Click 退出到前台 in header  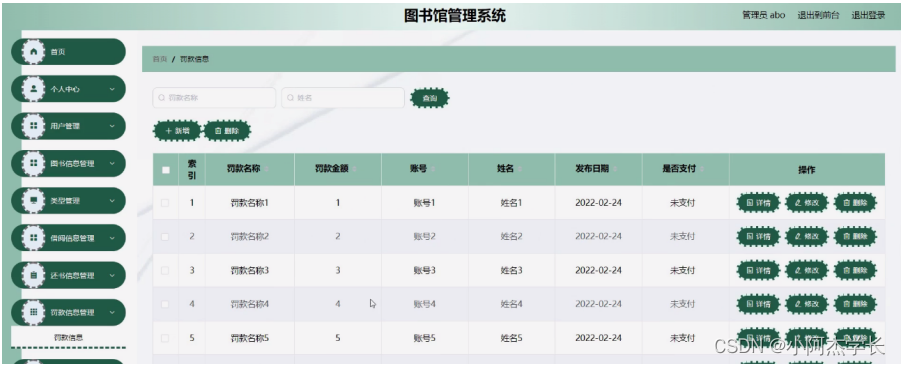pyautogui.click(x=818, y=16)
